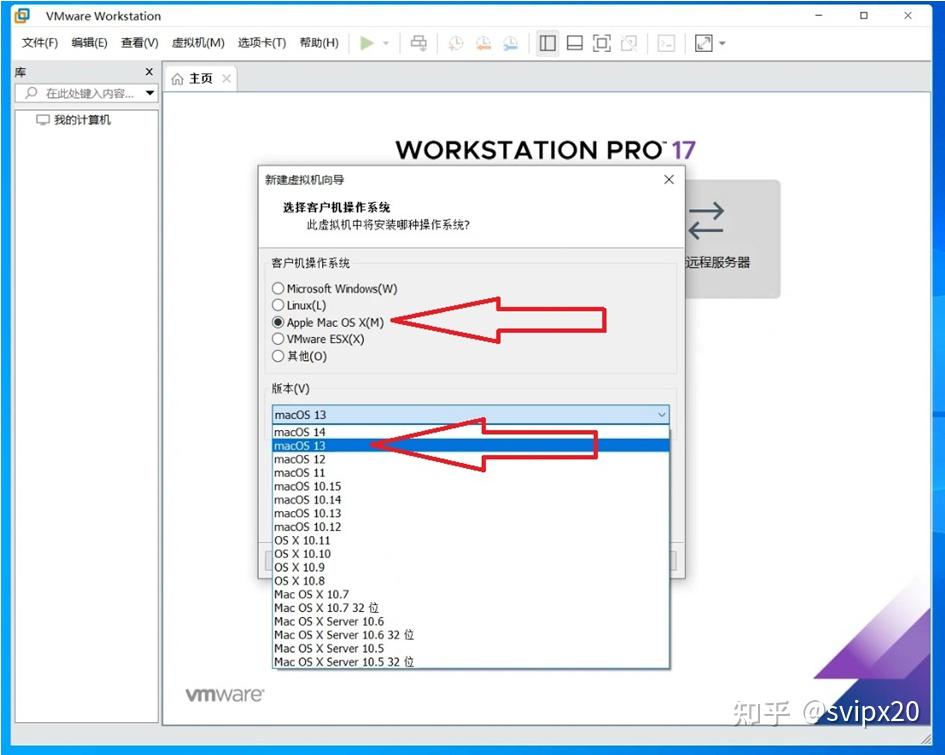945x755 pixels.
Task: Choose macOS 14 in the version list
Action: coord(471,432)
